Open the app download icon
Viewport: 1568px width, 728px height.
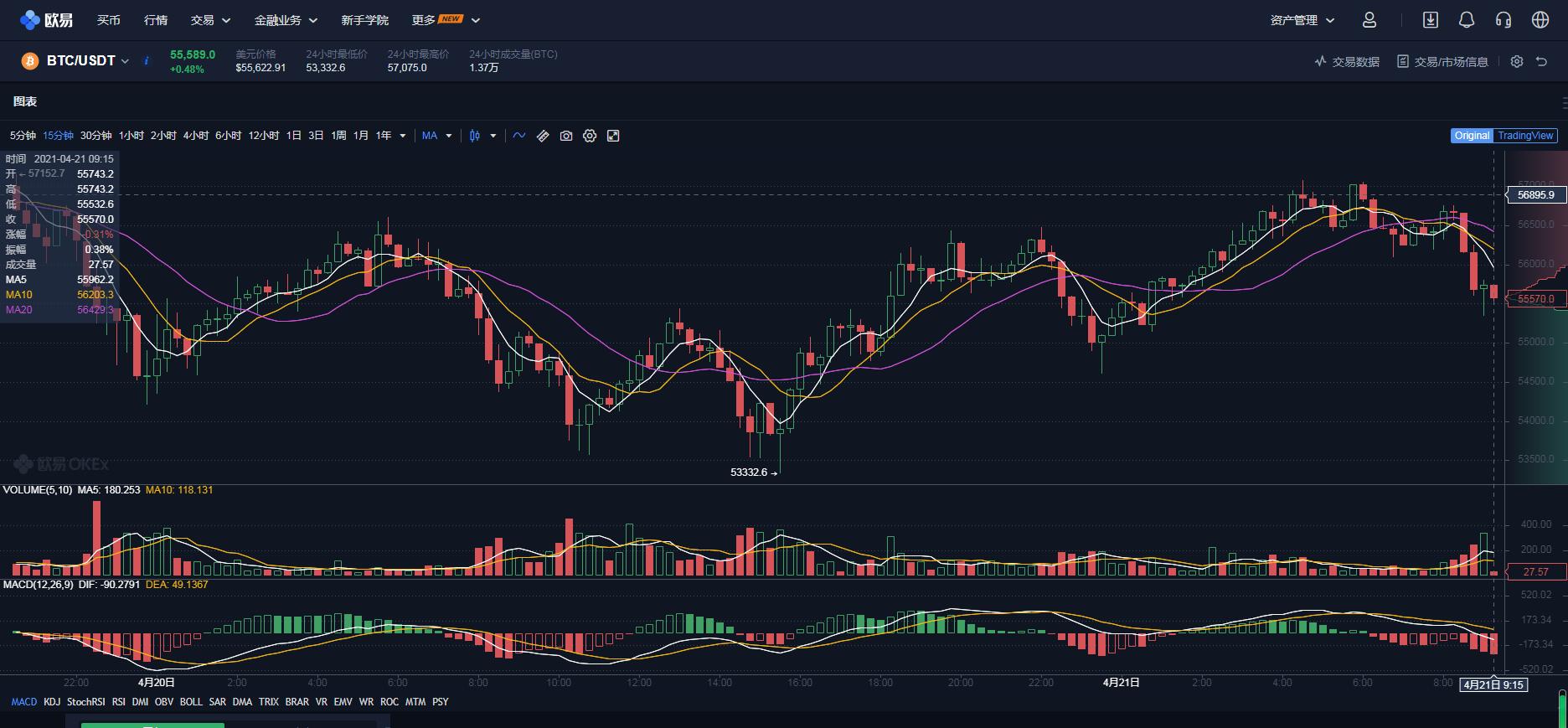pyautogui.click(x=1431, y=20)
